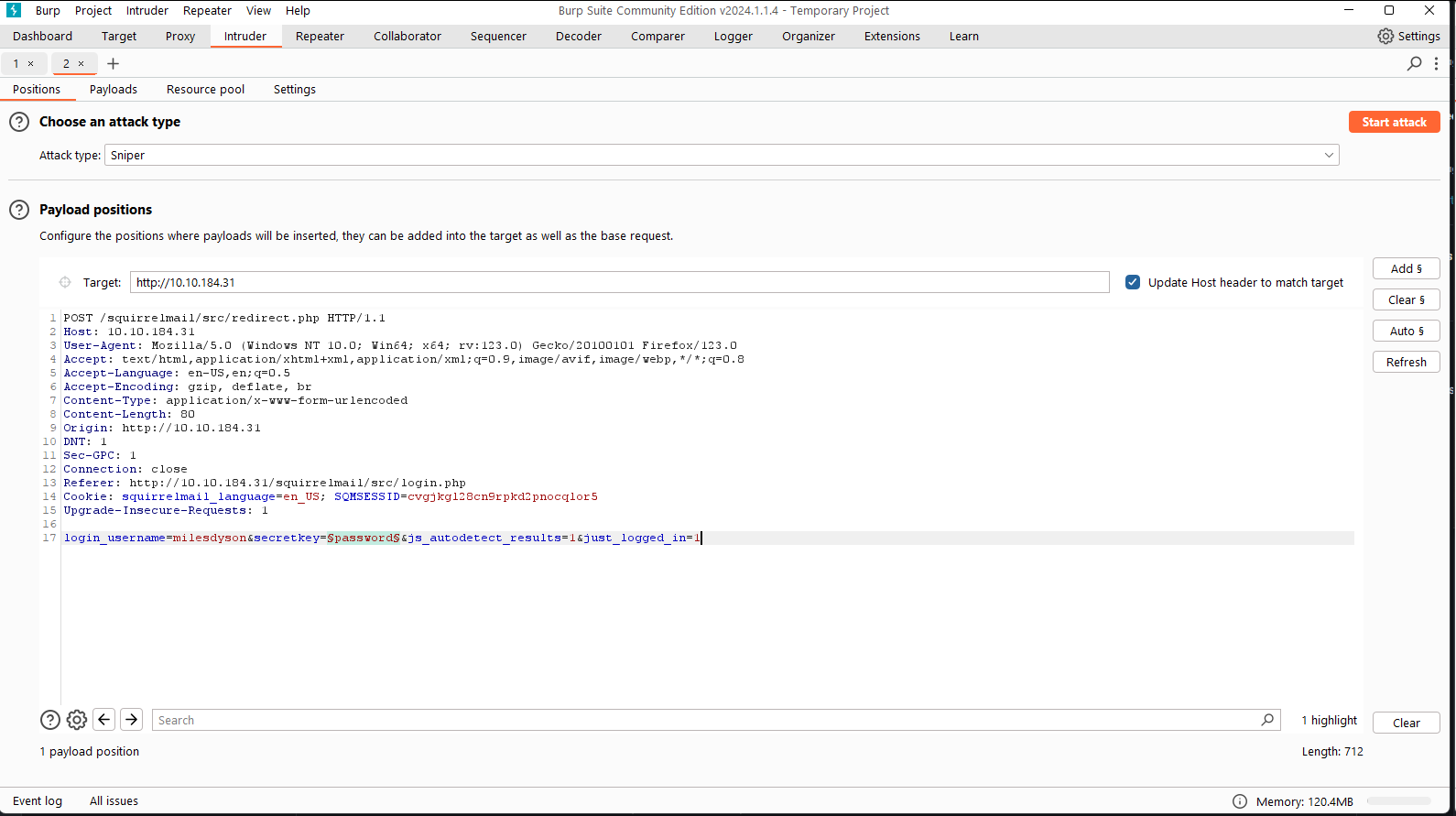Switch to the Comparer tab
Image resolution: width=1456 pixels, height=816 pixels.
[x=657, y=36]
